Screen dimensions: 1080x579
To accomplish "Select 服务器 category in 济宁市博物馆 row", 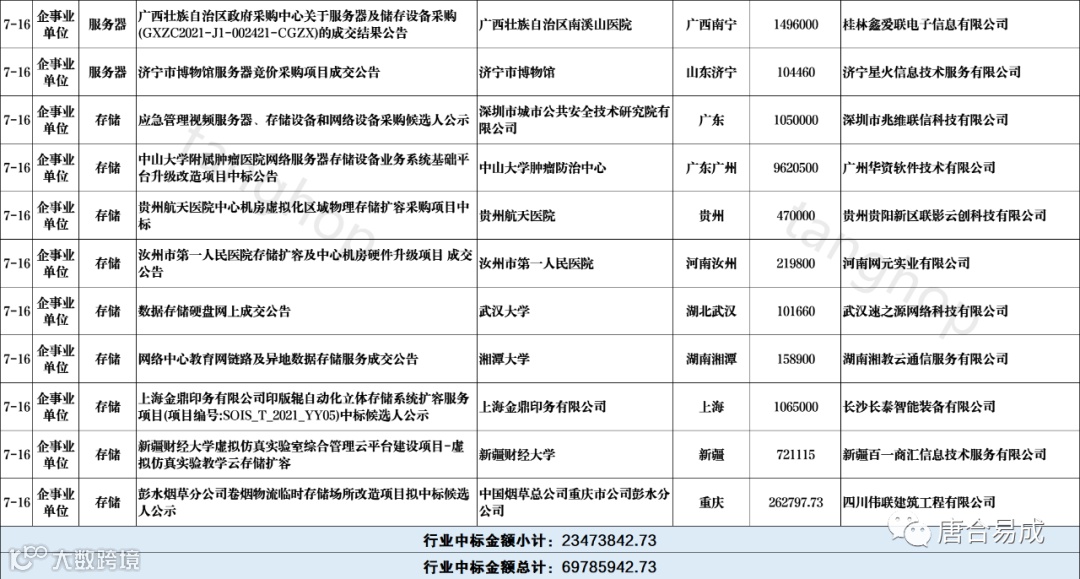I will [107, 72].
